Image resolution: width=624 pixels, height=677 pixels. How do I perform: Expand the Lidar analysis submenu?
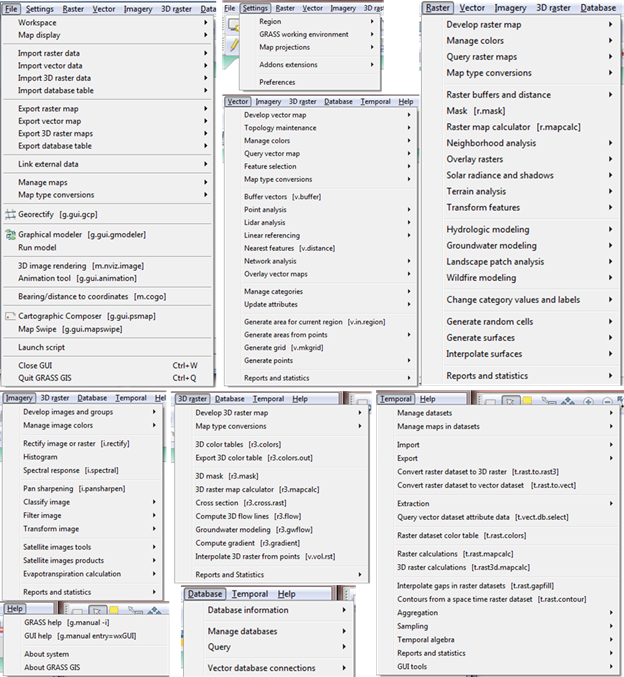click(x=408, y=222)
